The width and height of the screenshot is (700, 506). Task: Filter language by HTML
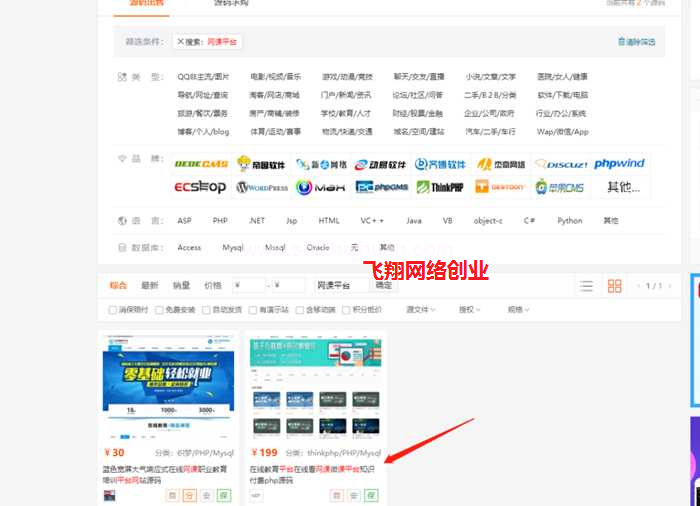tap(329, 221)
